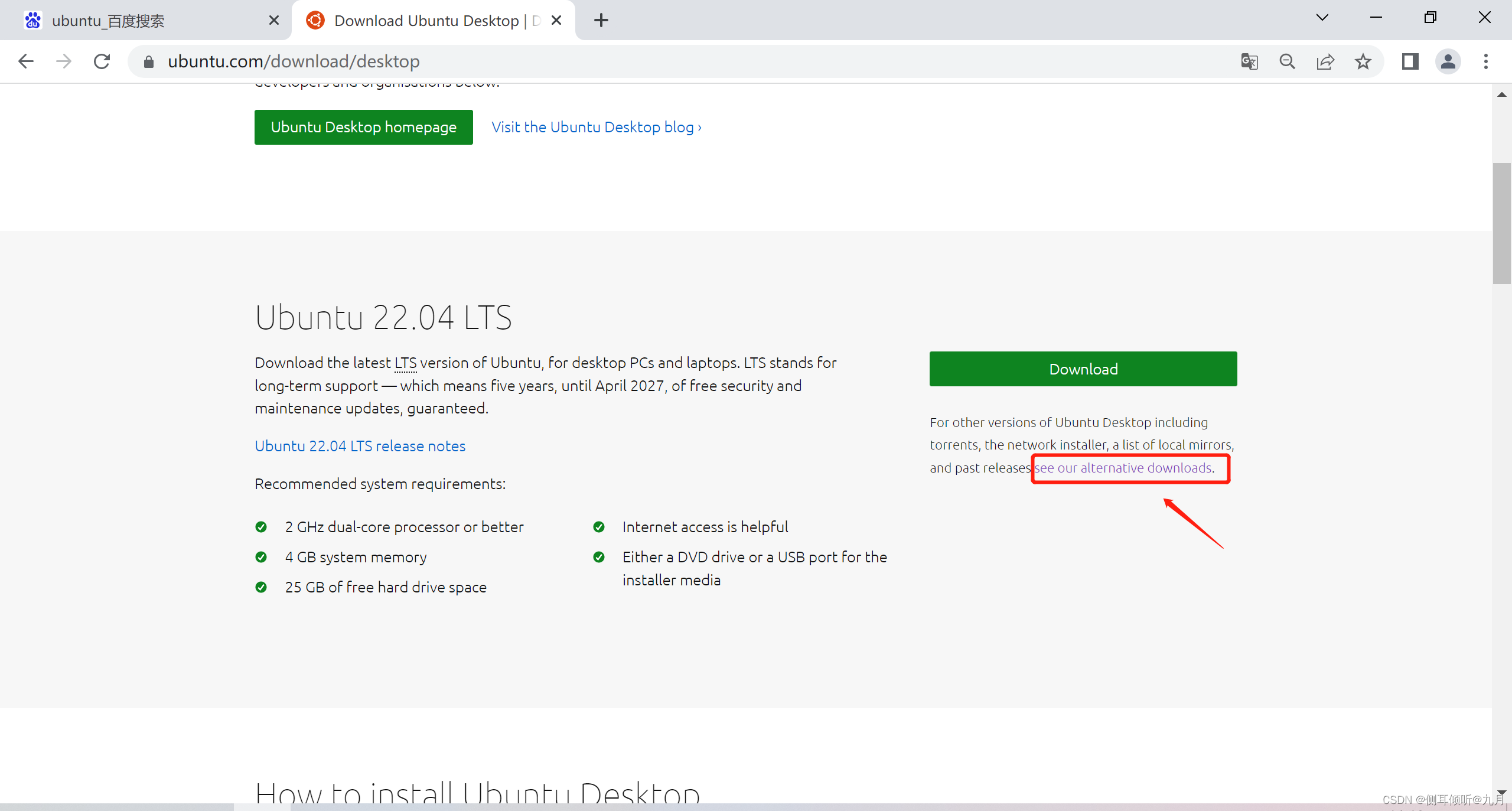Click the check icon beside 25 GB drive space
Screen dimensions: 1512x811
click(261, 587)
